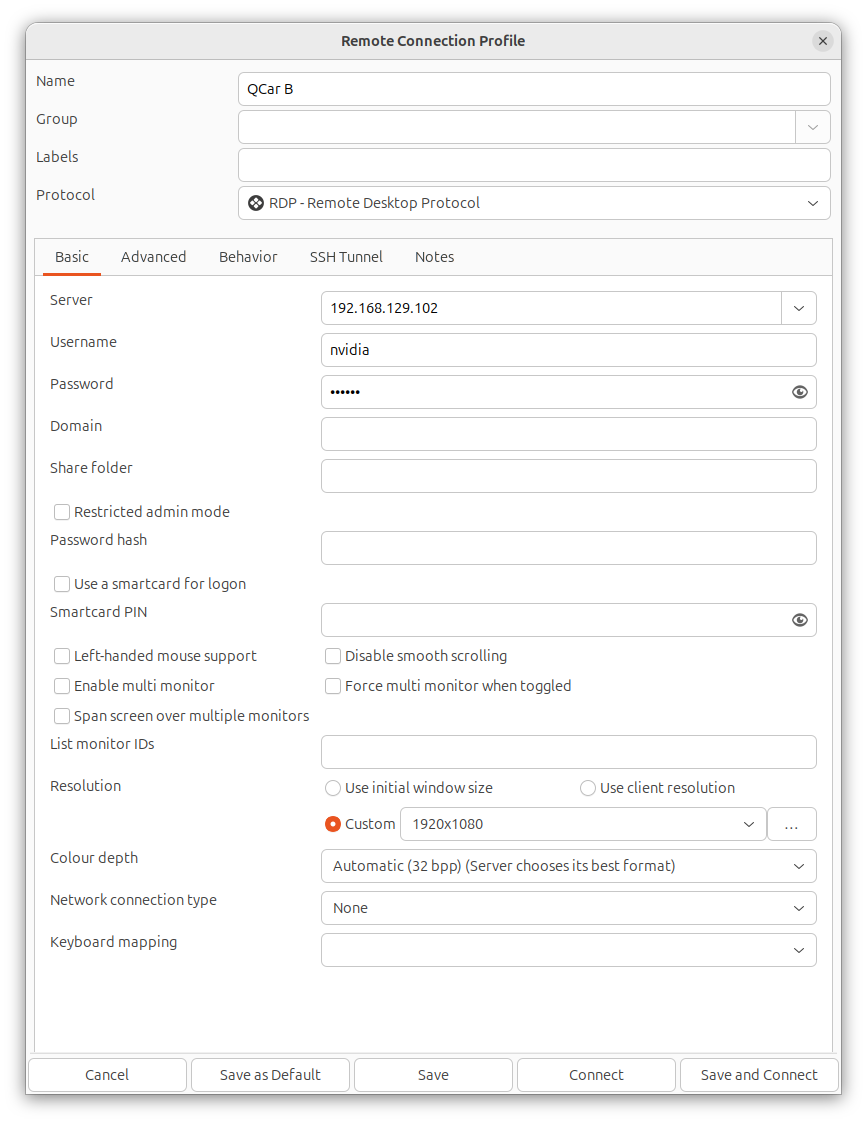Image resolution: width=867 pixels, height=1123 pixels.
Task: Go to the SSH Tunnel tab
Action: click(346, 257)
